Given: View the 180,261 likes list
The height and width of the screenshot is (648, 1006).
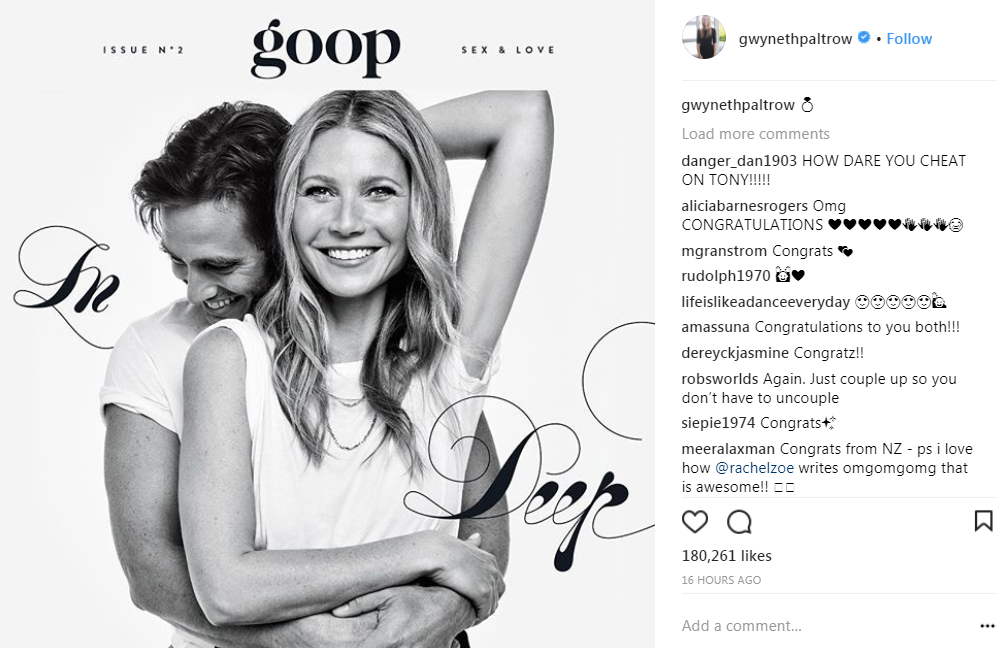Looking at the screenshot, I should click(726, 556).
